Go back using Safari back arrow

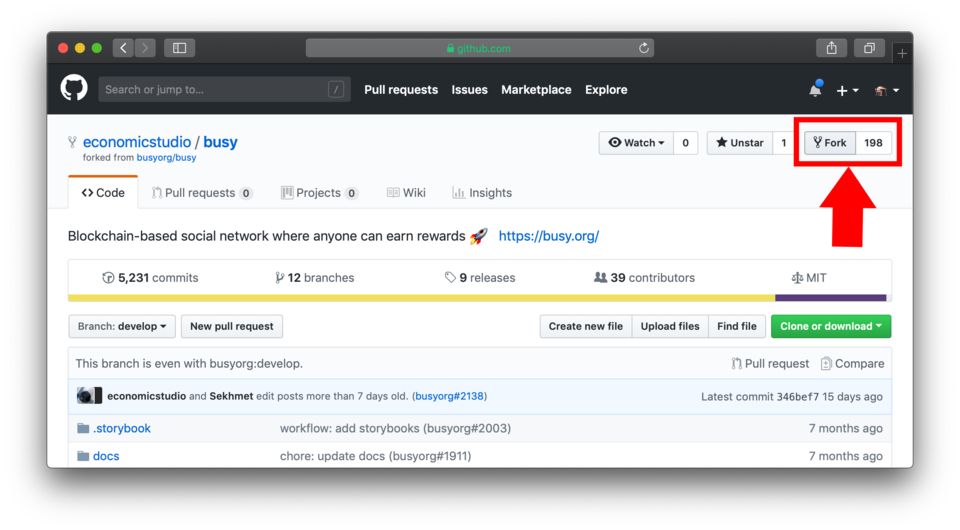pyautogui.click(x=123, y=48)
